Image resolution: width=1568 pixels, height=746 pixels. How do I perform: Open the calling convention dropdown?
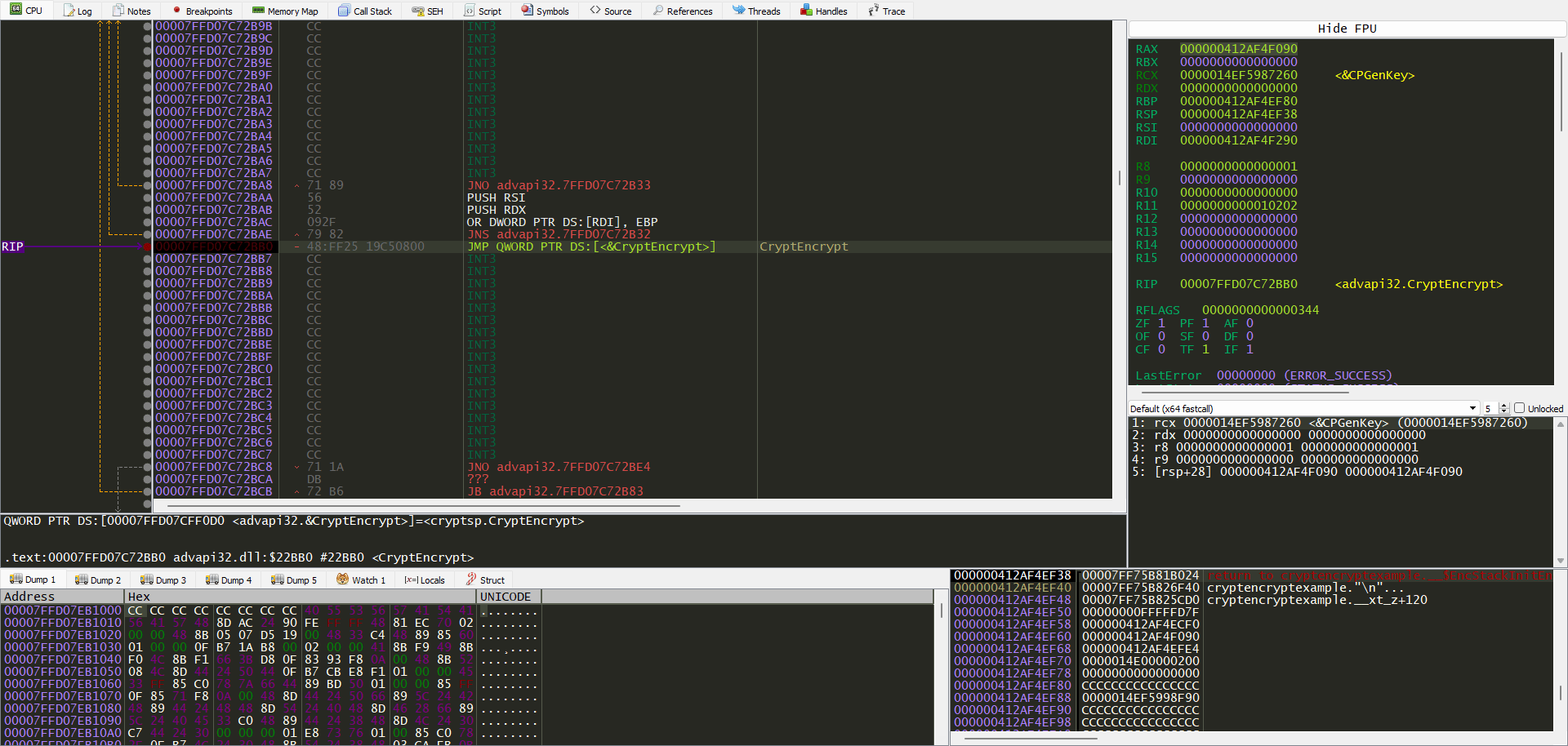[1304, 408]
